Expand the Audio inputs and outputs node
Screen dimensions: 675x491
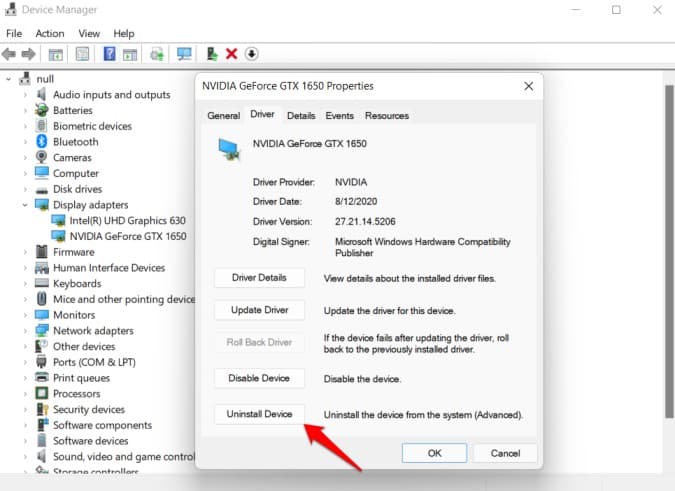tap(25, 95)
